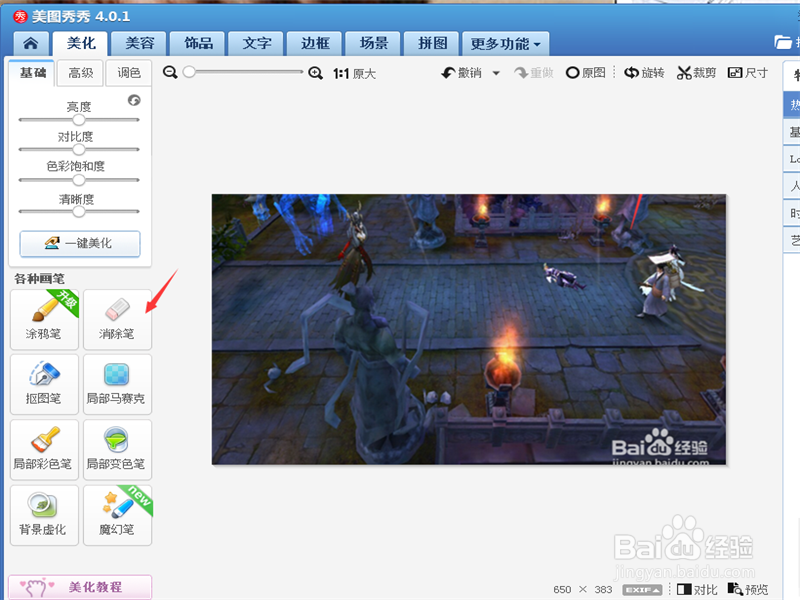Open the 文字 tab
800x600 pixels.
[257, 43]
